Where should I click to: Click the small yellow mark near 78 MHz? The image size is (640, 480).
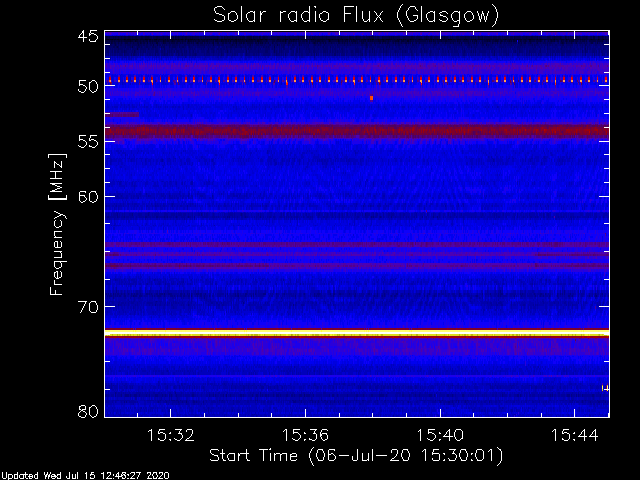(605, 388)
